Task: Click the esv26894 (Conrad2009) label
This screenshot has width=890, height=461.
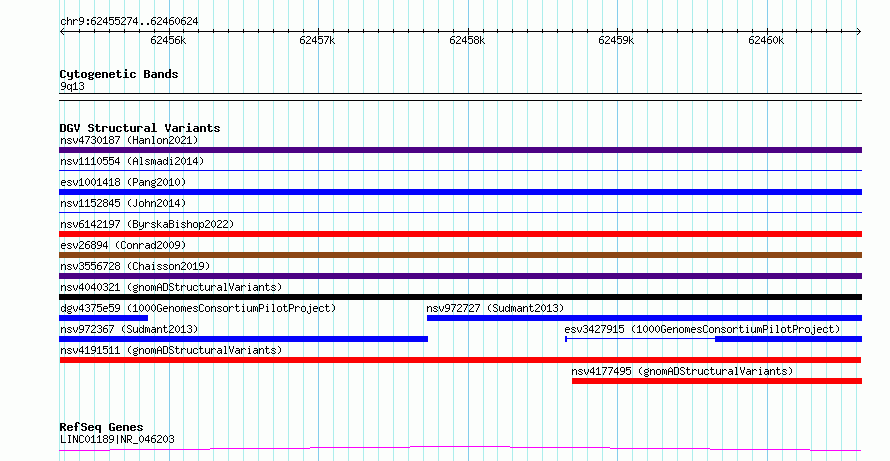Action: [x=123, y=245]
